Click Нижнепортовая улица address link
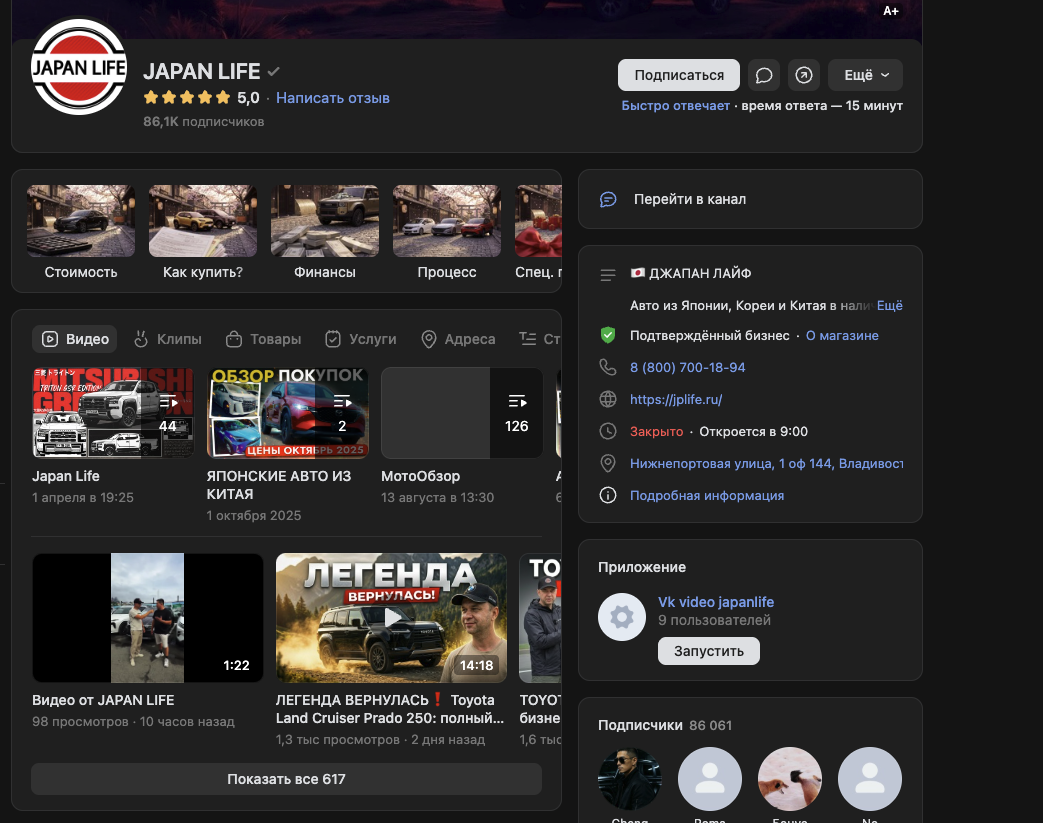 tap(766, 463)
